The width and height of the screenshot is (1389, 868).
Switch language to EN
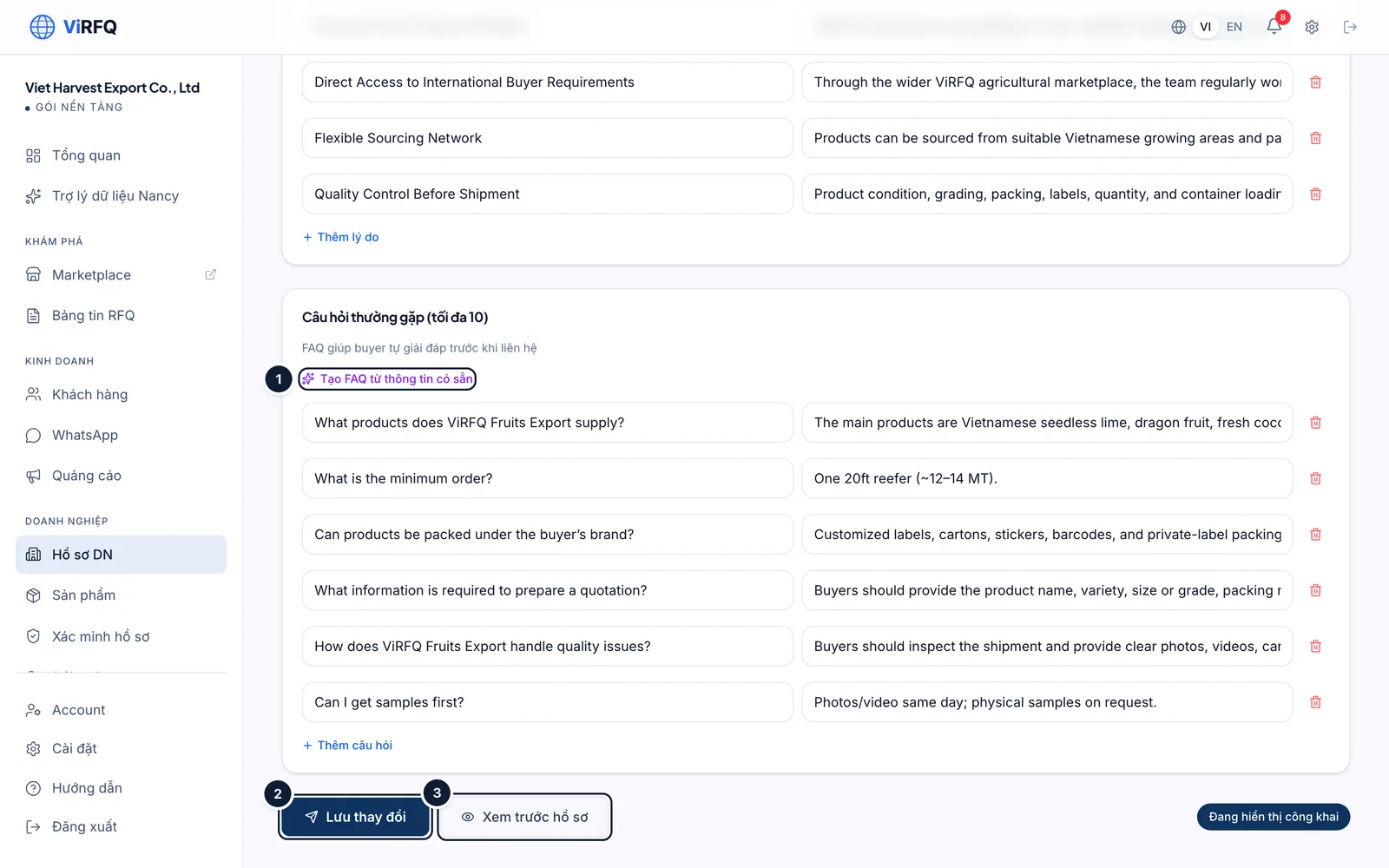[1234, 27]
